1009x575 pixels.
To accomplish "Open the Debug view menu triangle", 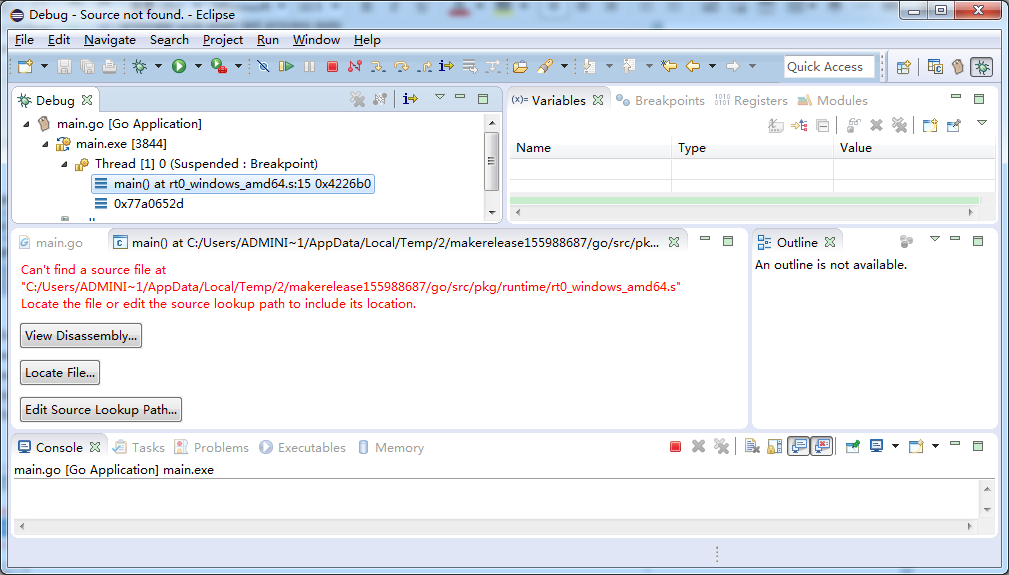I will [440, 98].
